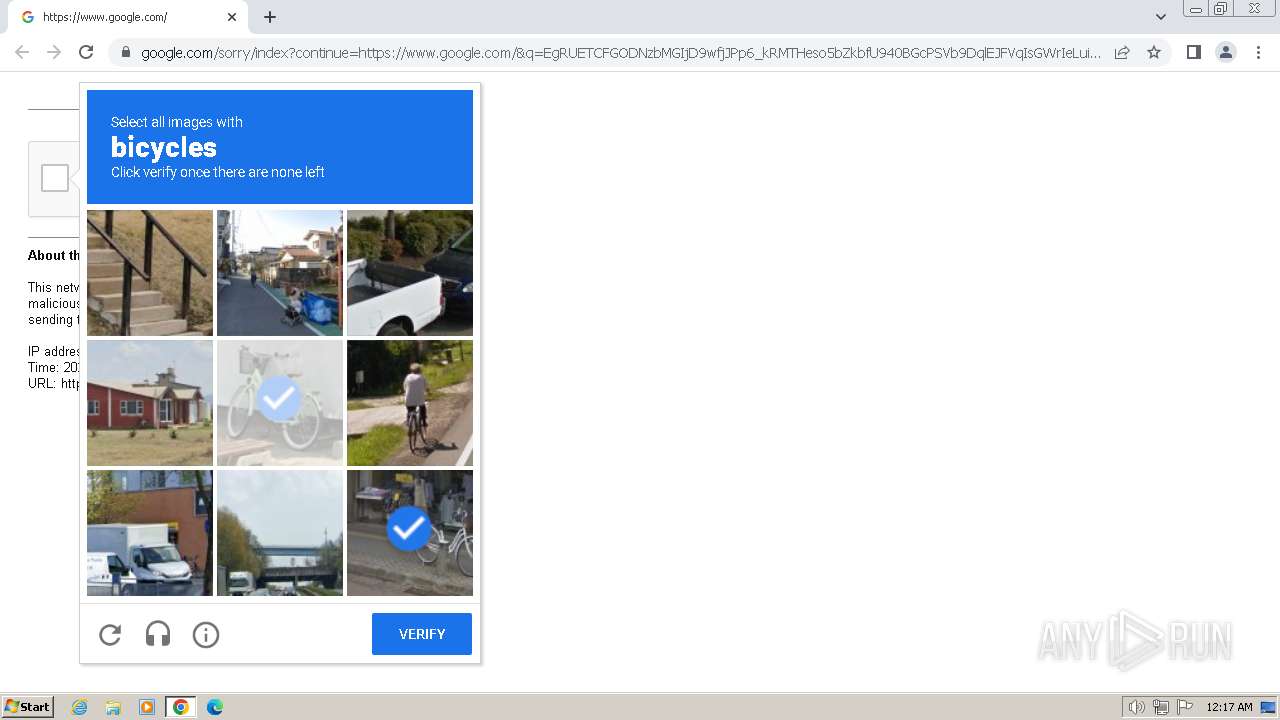Viewport: 1280px width, 720px height.
Task: Click the blue VERIFY button
Action: point(422,634)
